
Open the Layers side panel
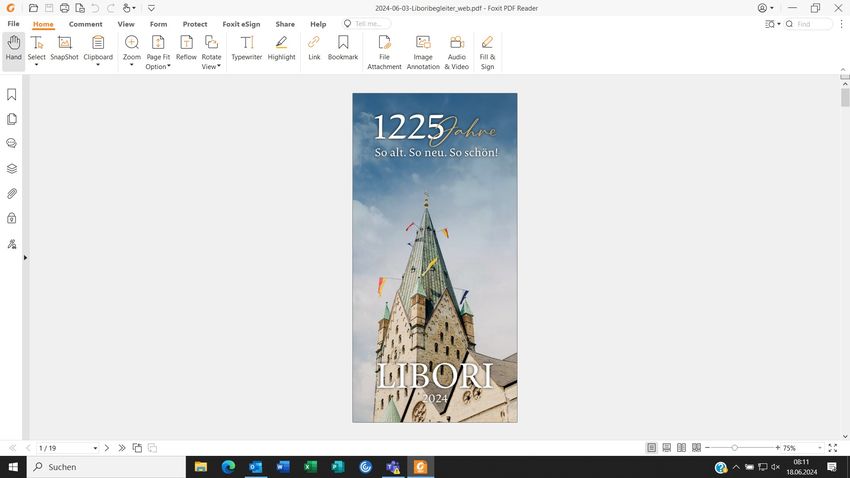(x=11, y=169)
